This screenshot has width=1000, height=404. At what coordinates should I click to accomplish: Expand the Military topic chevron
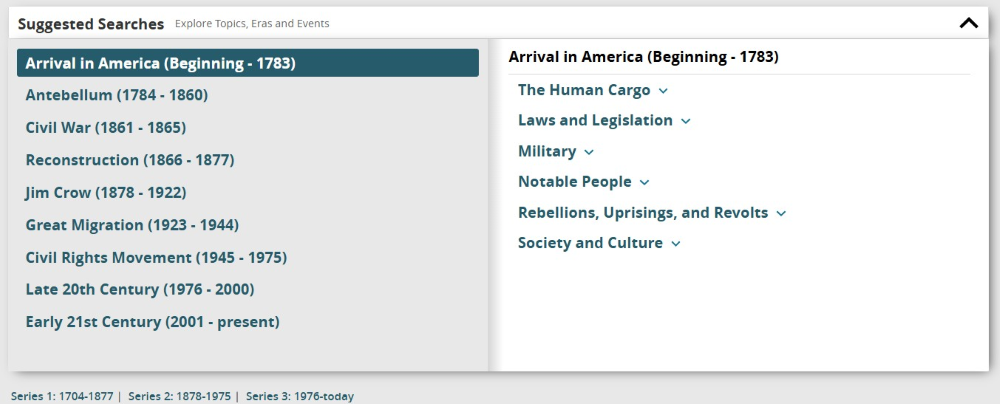pyautogui.click(x=589, y=152)
